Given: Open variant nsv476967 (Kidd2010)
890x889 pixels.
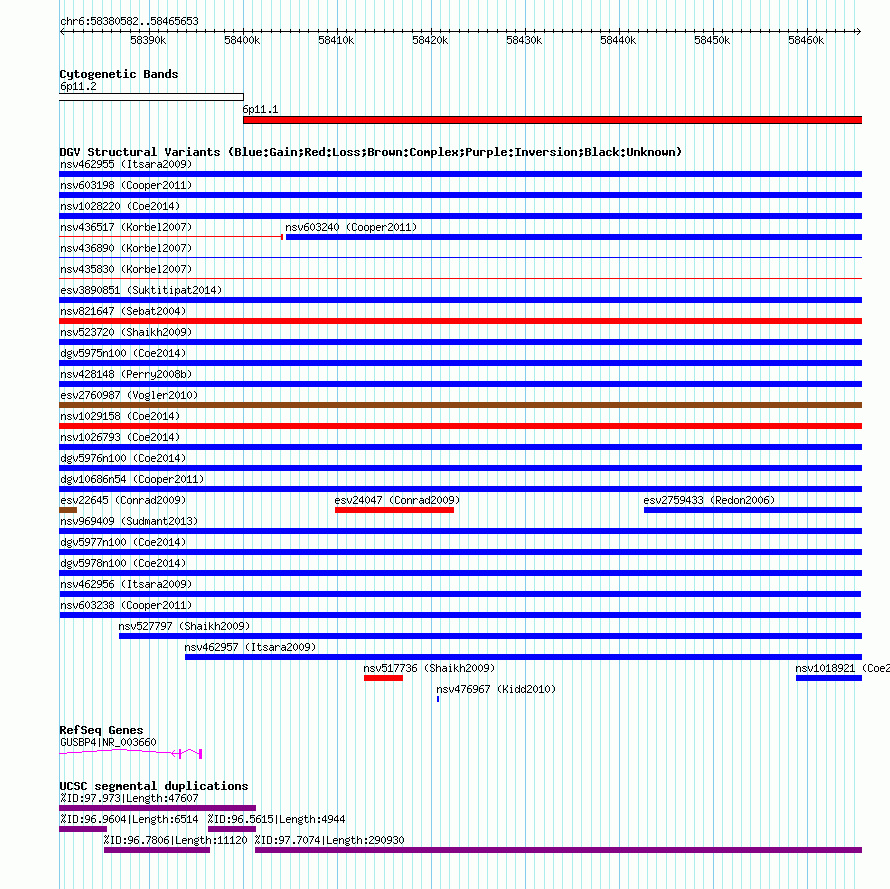Looking at the screenshot, I should [x=496, y=689].
